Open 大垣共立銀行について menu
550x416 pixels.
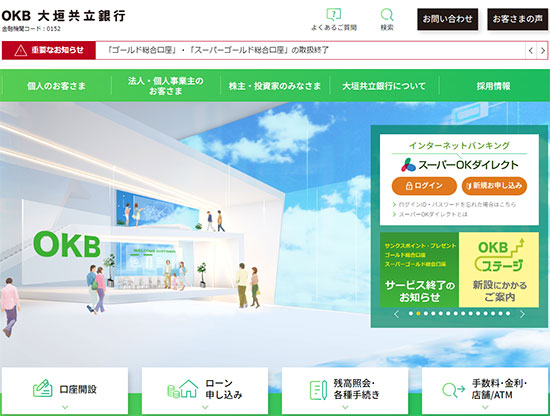coord(384,86)
